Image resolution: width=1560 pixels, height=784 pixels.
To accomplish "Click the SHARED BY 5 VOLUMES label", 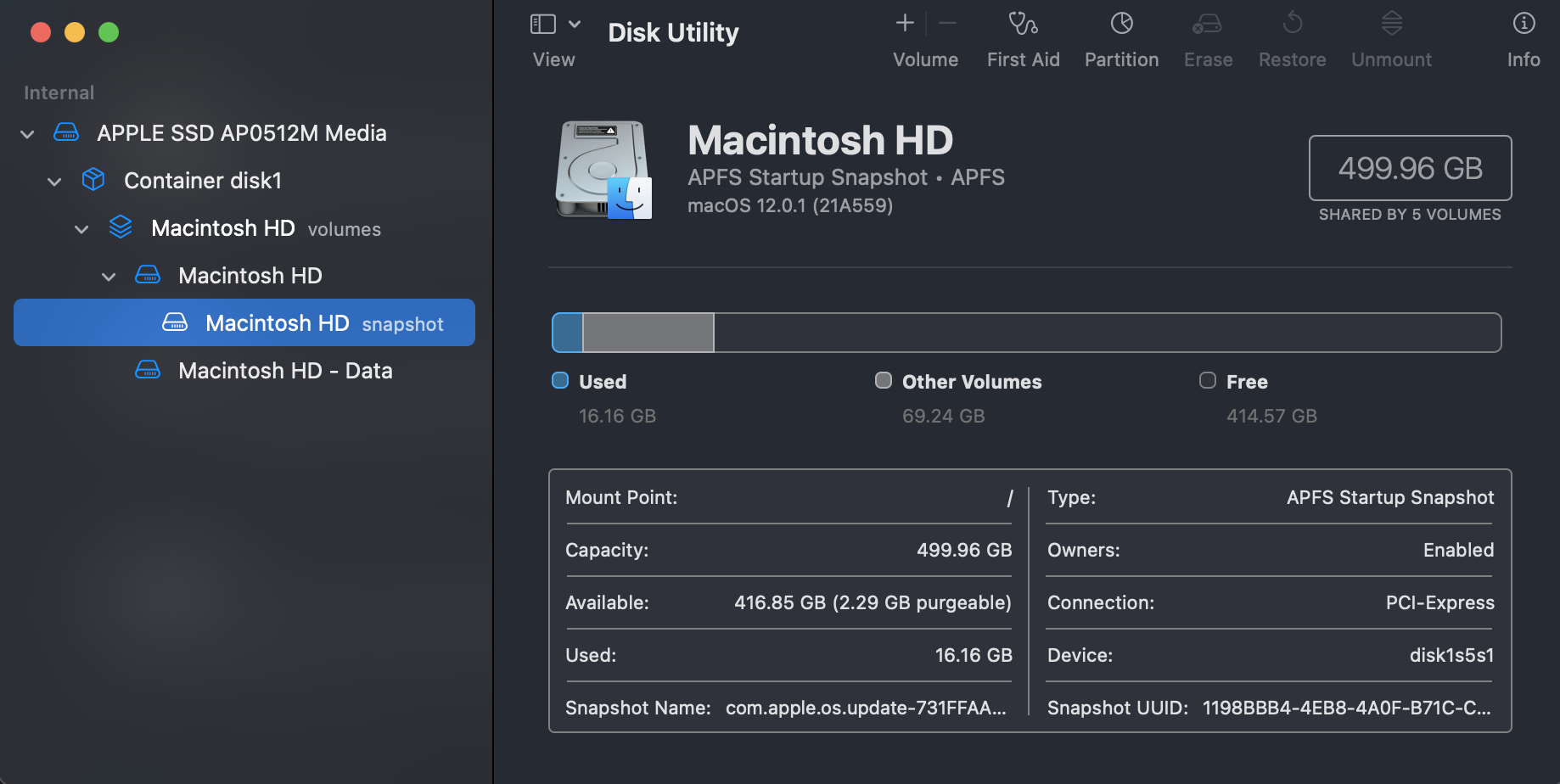I will click(1410, 215).
